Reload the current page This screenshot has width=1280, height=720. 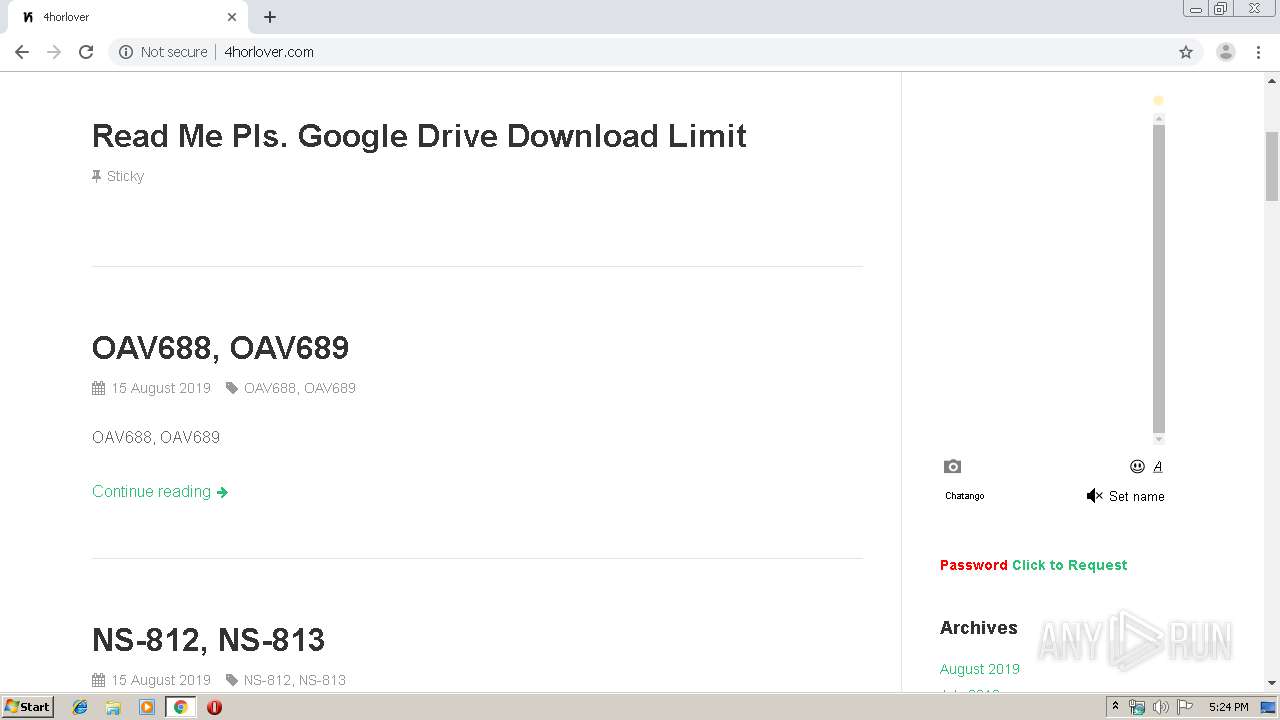pyautogui.click(x=86, y=52)
